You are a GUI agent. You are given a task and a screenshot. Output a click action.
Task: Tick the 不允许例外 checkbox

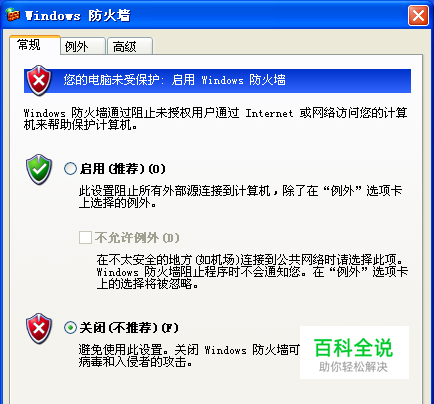[x=85, y=238]
